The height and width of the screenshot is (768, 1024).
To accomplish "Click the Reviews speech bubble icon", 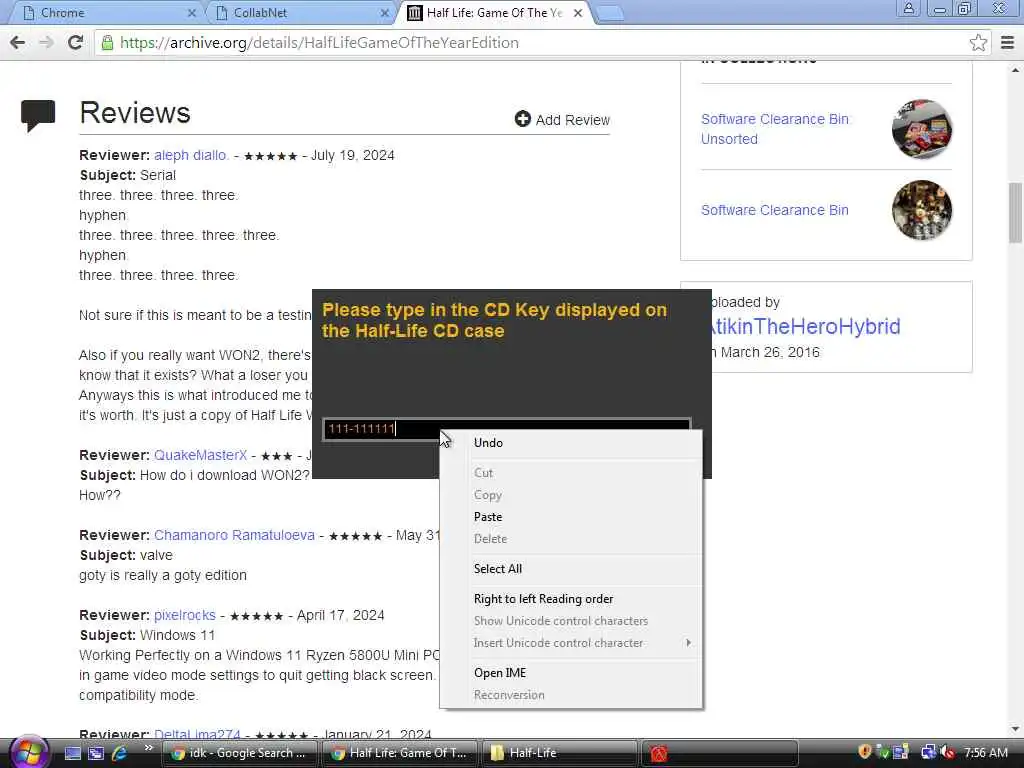I will click(38, 116).
